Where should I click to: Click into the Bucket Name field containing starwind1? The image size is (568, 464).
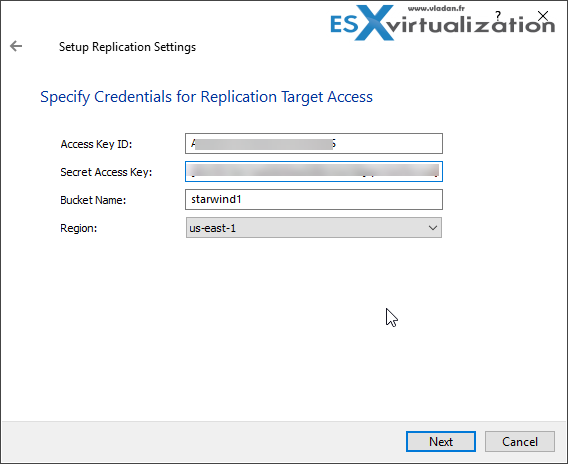coord(314,200)
